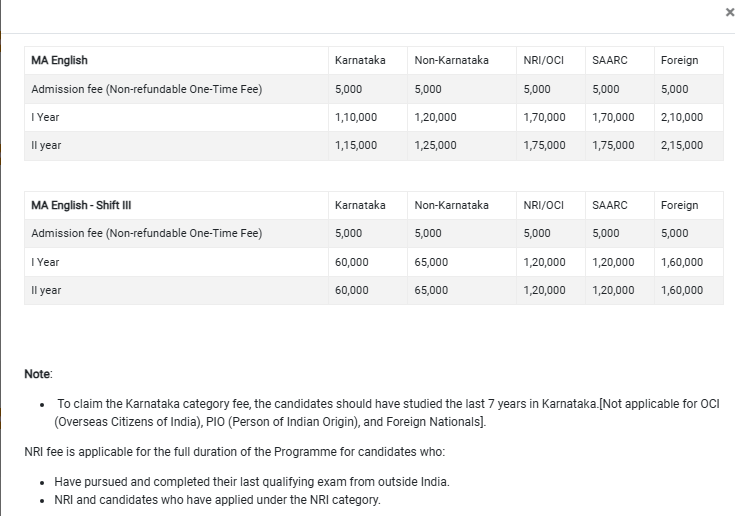Select the 1,25,000 Non-Karnataka II year fee
The height and width of the screenshot is (516, 735).
[435, 145]
